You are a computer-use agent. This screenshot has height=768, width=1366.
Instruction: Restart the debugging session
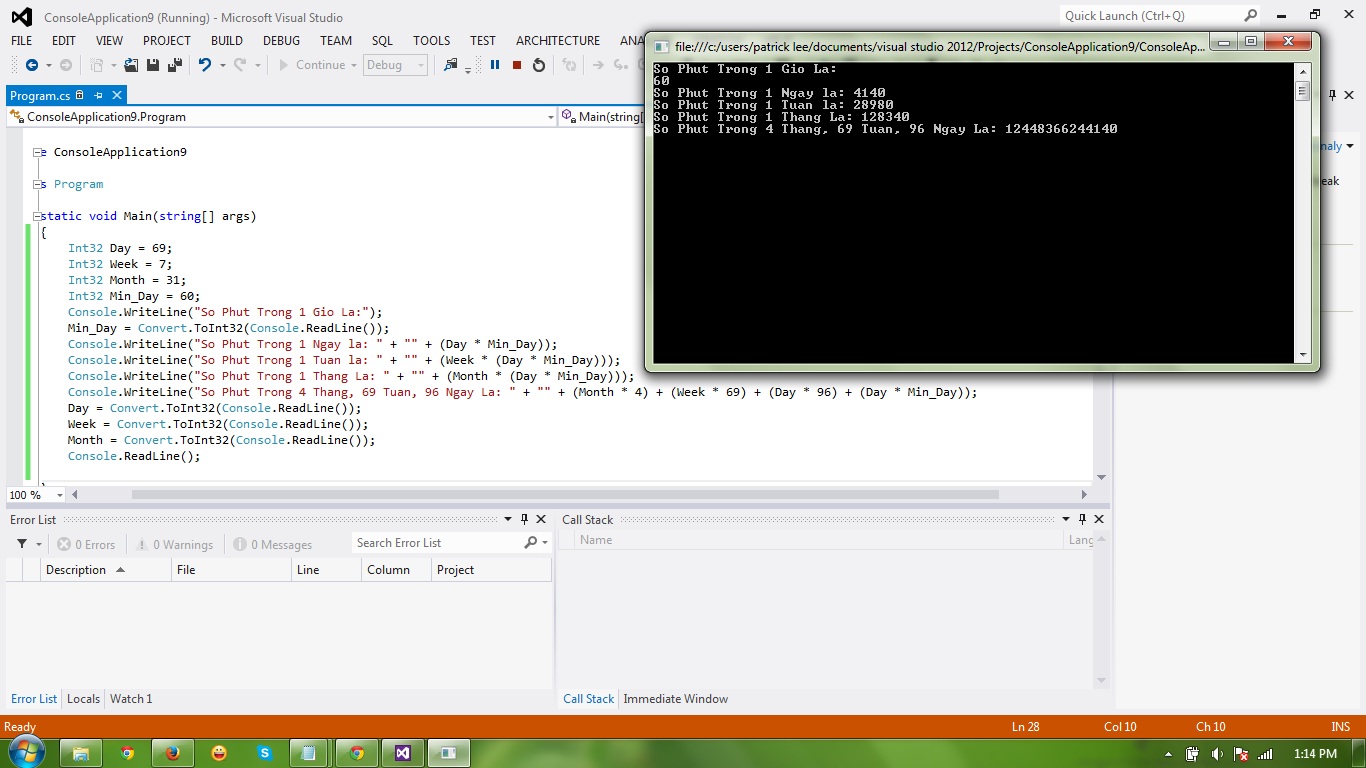[539, 65]
